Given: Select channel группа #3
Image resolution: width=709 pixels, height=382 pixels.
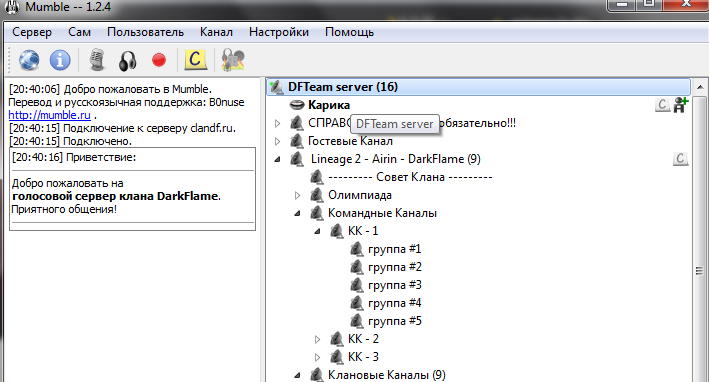Looking at the screenshot, I should 394,285.
